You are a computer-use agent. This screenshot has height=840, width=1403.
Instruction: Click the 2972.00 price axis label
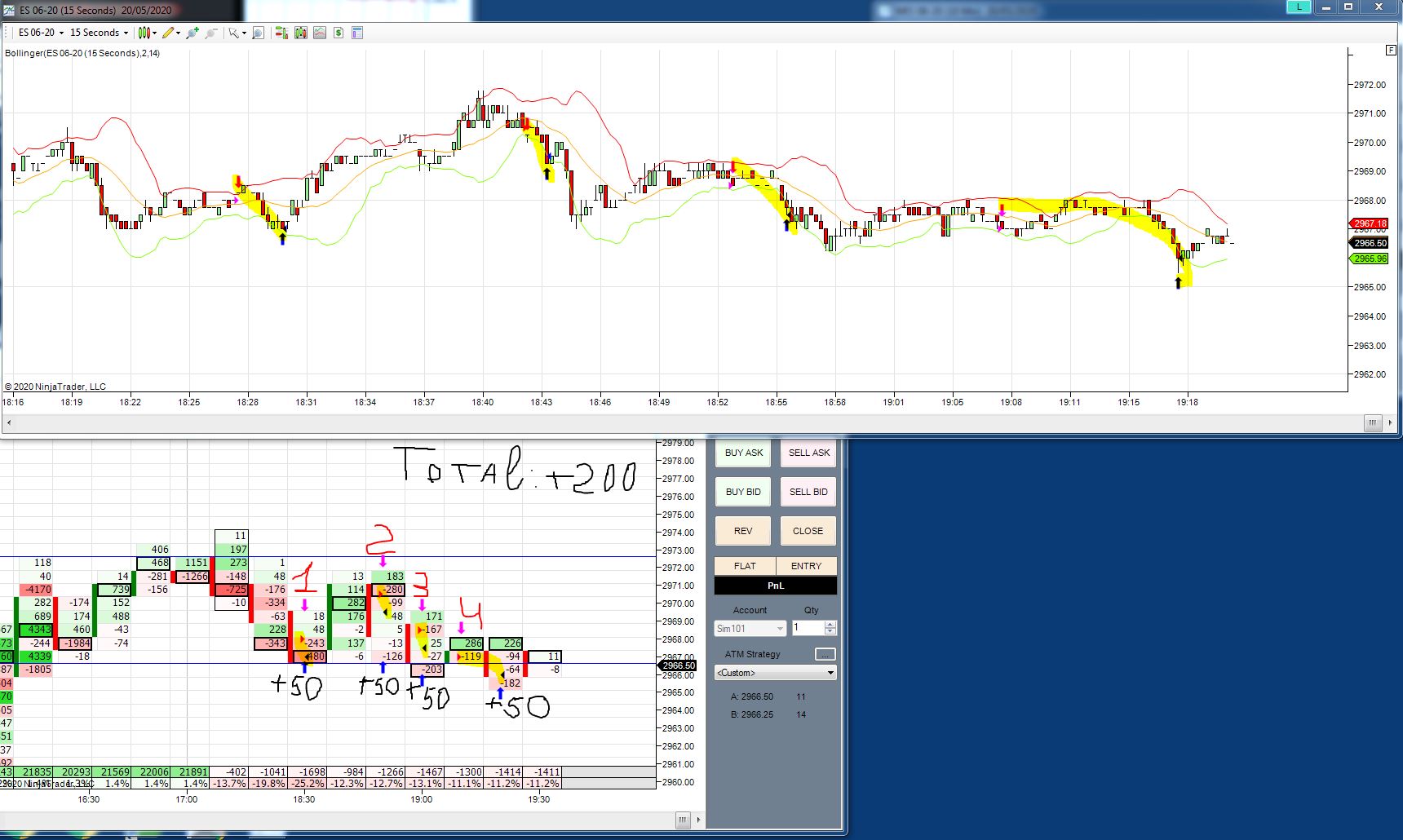(1370, 85)
